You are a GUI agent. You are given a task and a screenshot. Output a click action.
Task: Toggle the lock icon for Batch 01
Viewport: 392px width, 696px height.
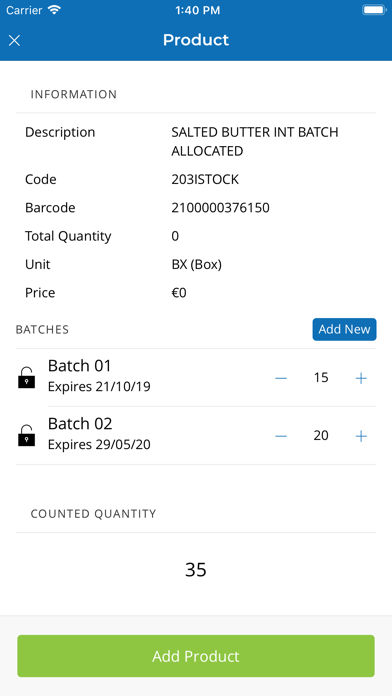click(27, 377)
